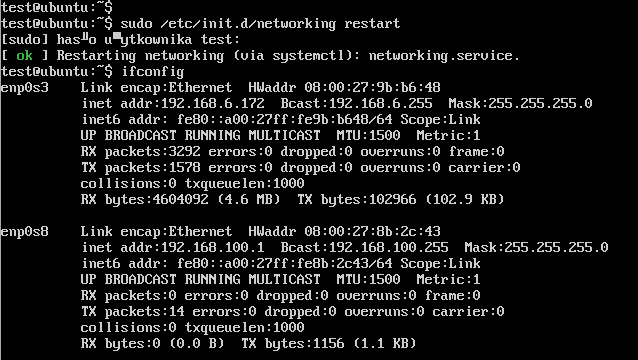Click the sudo password prompt line
Viewport: 638px width, 360px height.
click(120, 40)
